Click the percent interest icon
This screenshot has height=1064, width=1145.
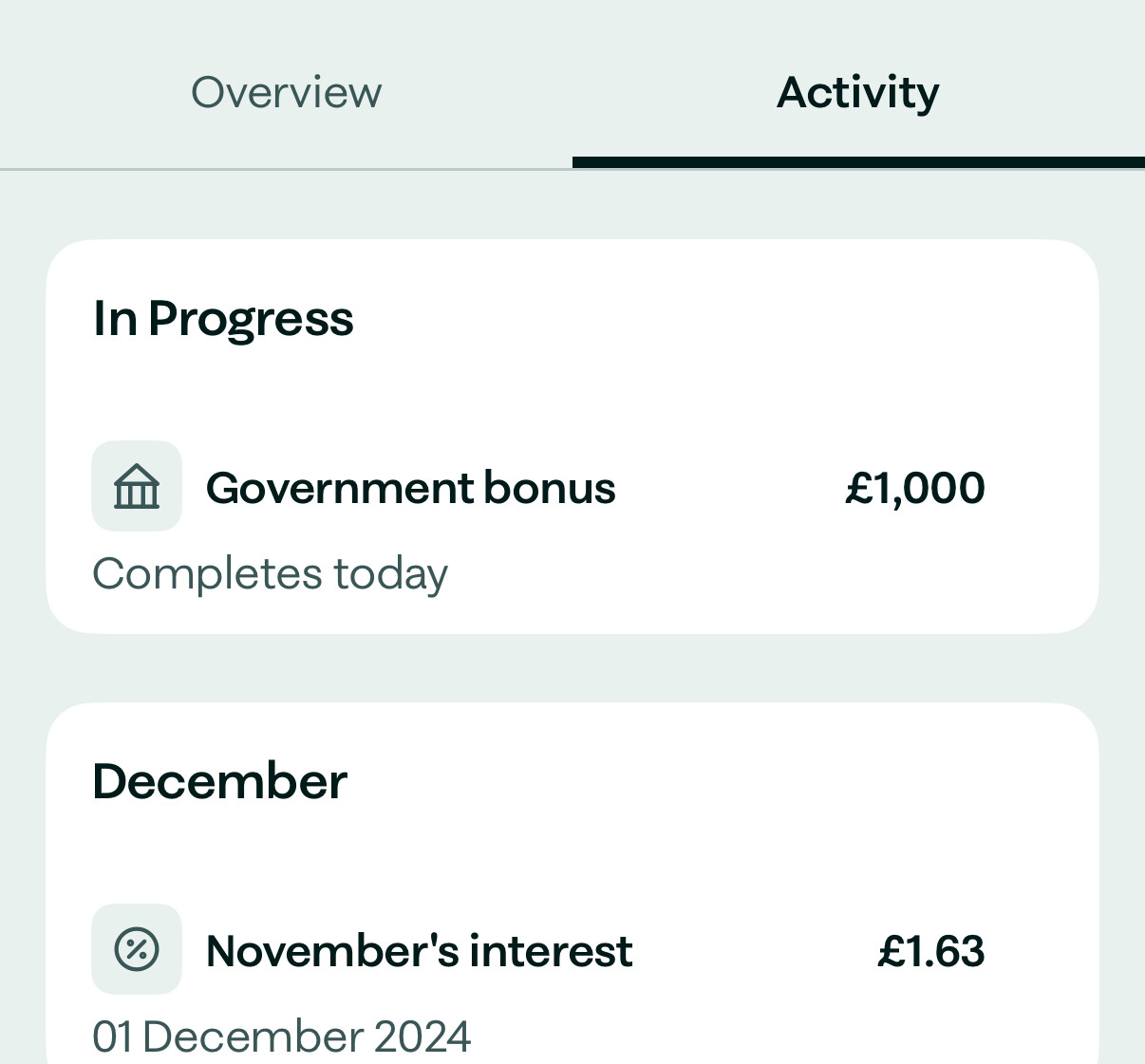coord(137,949)
